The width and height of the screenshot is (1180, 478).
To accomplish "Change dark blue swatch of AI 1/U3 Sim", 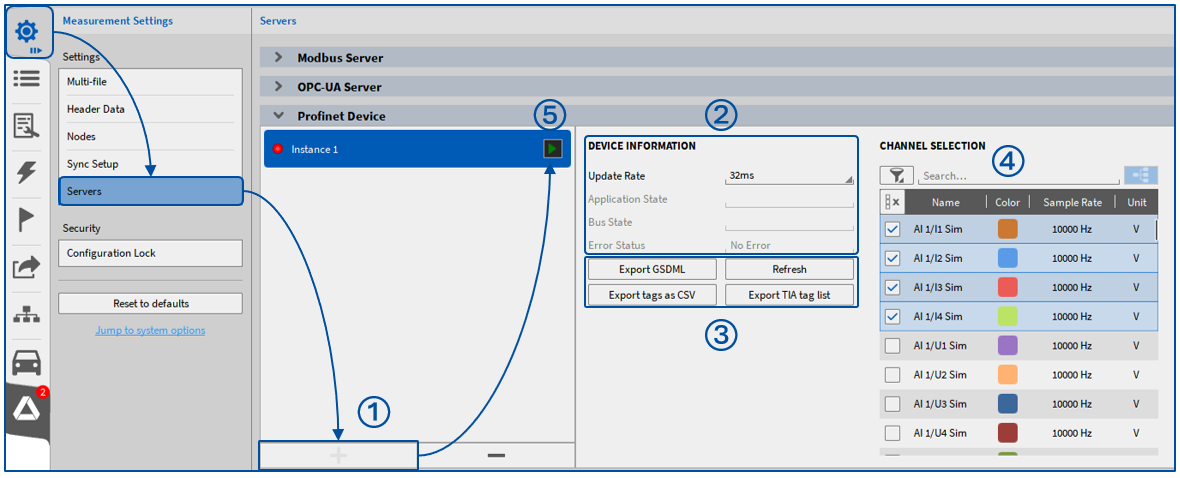I will tap(1008, 404).
